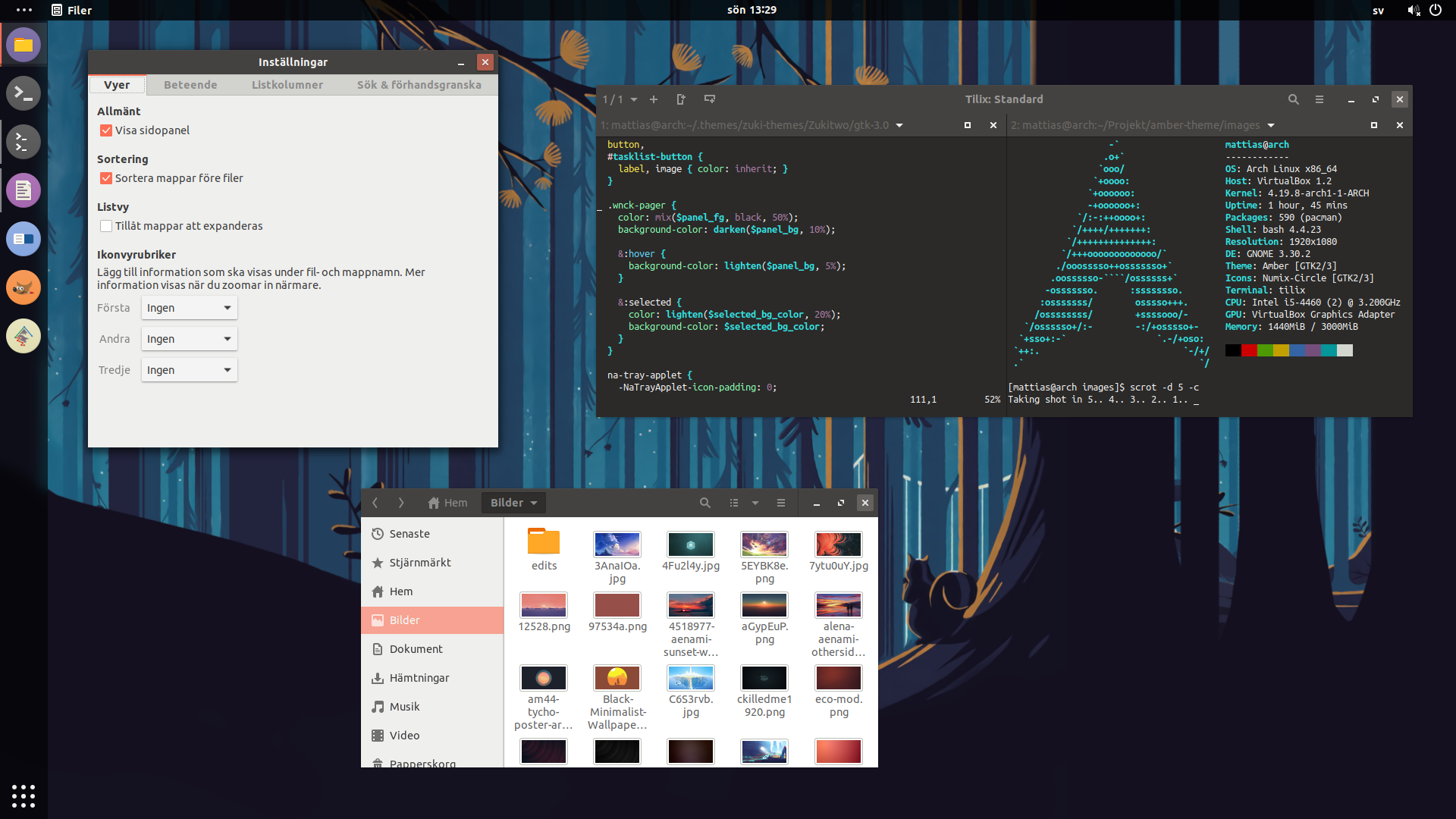This screenshot has width=1456, height=819.
Task: Open the sv keyboard layout menu
Action: tap(1378, 10)
